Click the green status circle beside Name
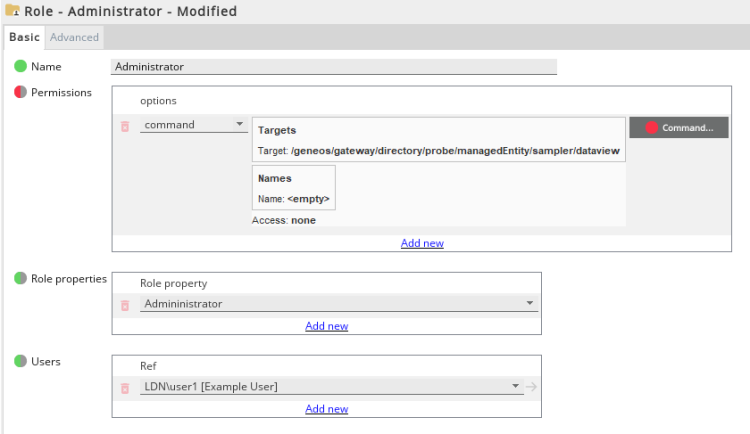750x434 pixels. coord(20,67)
